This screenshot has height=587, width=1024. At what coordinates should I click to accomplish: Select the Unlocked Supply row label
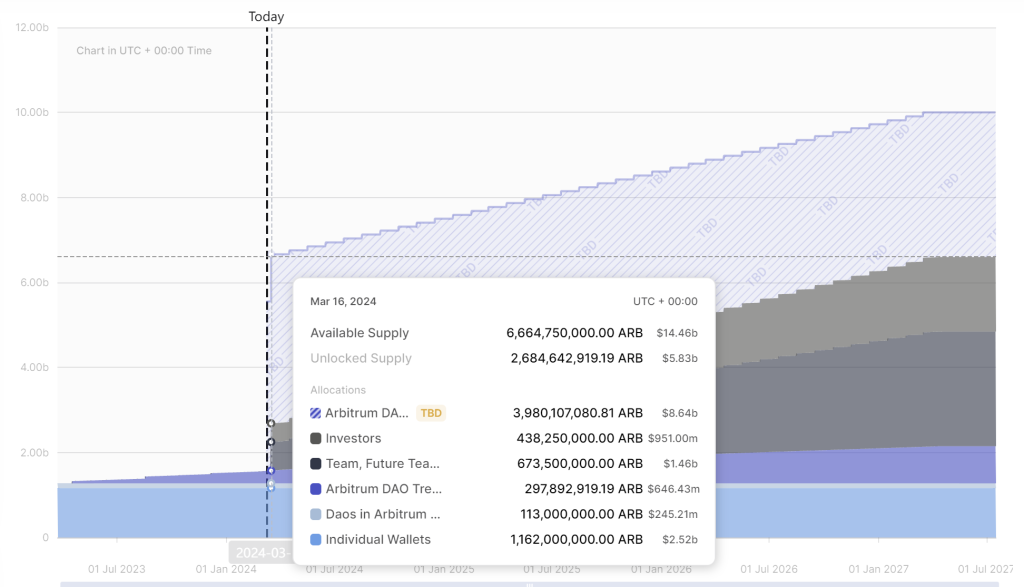360,358
